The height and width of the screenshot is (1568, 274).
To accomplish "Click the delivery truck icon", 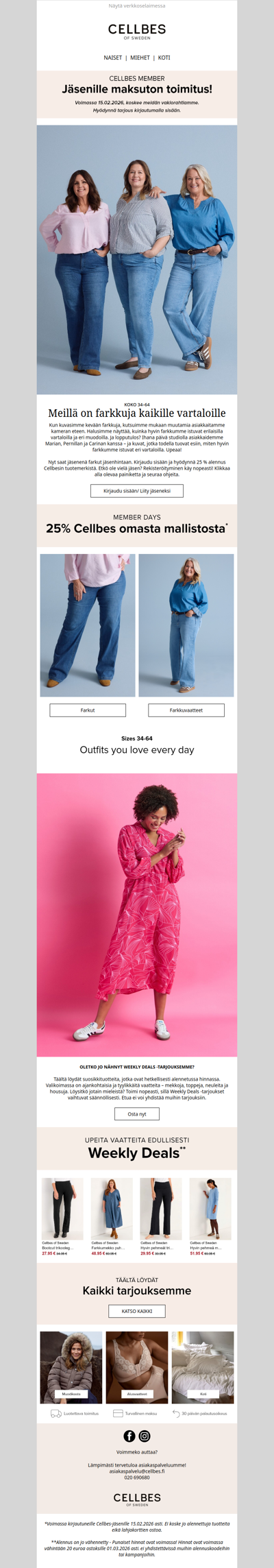I will pos(56,1413).
